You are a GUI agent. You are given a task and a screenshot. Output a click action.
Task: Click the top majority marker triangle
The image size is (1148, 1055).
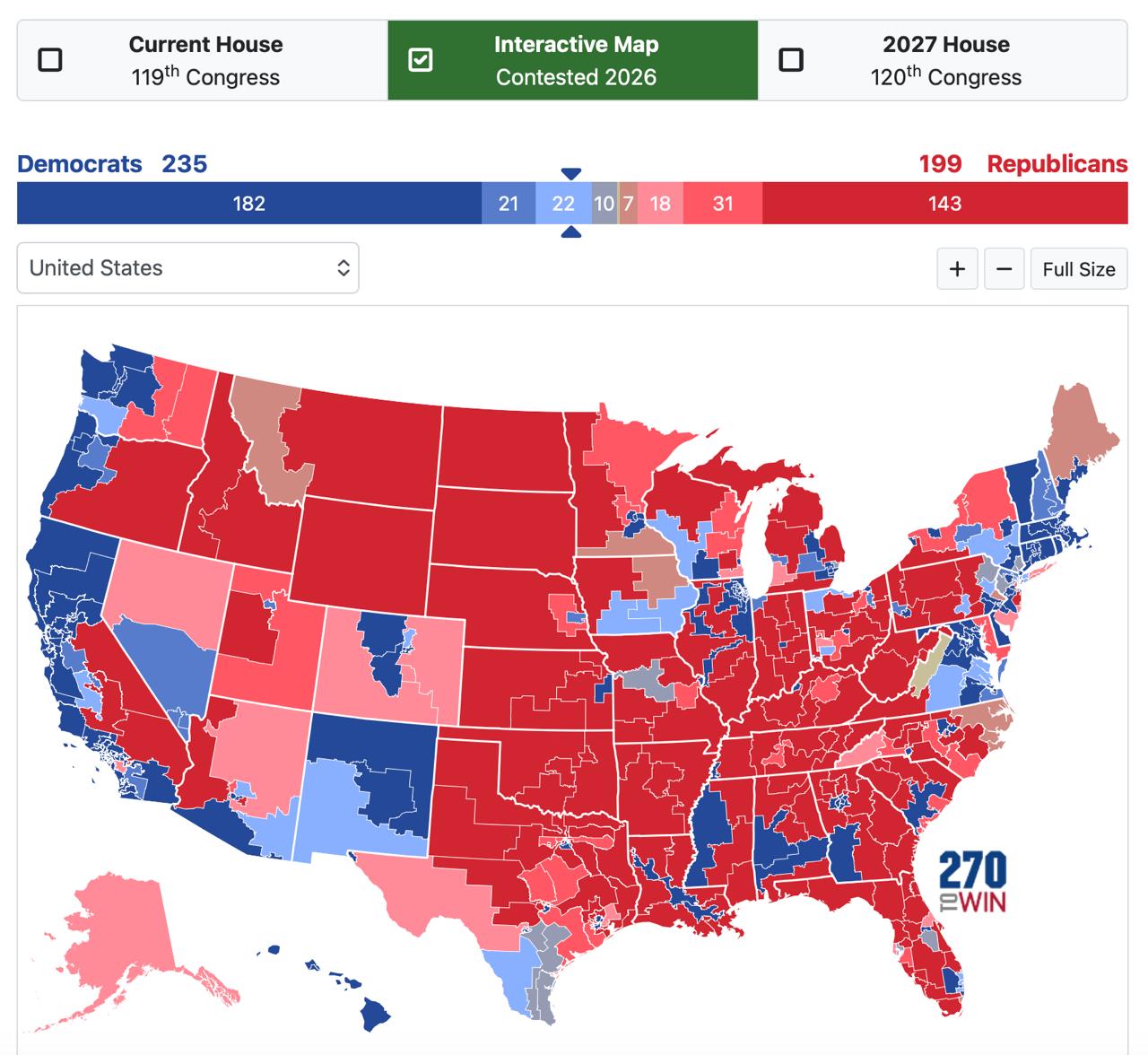[570, 173]
